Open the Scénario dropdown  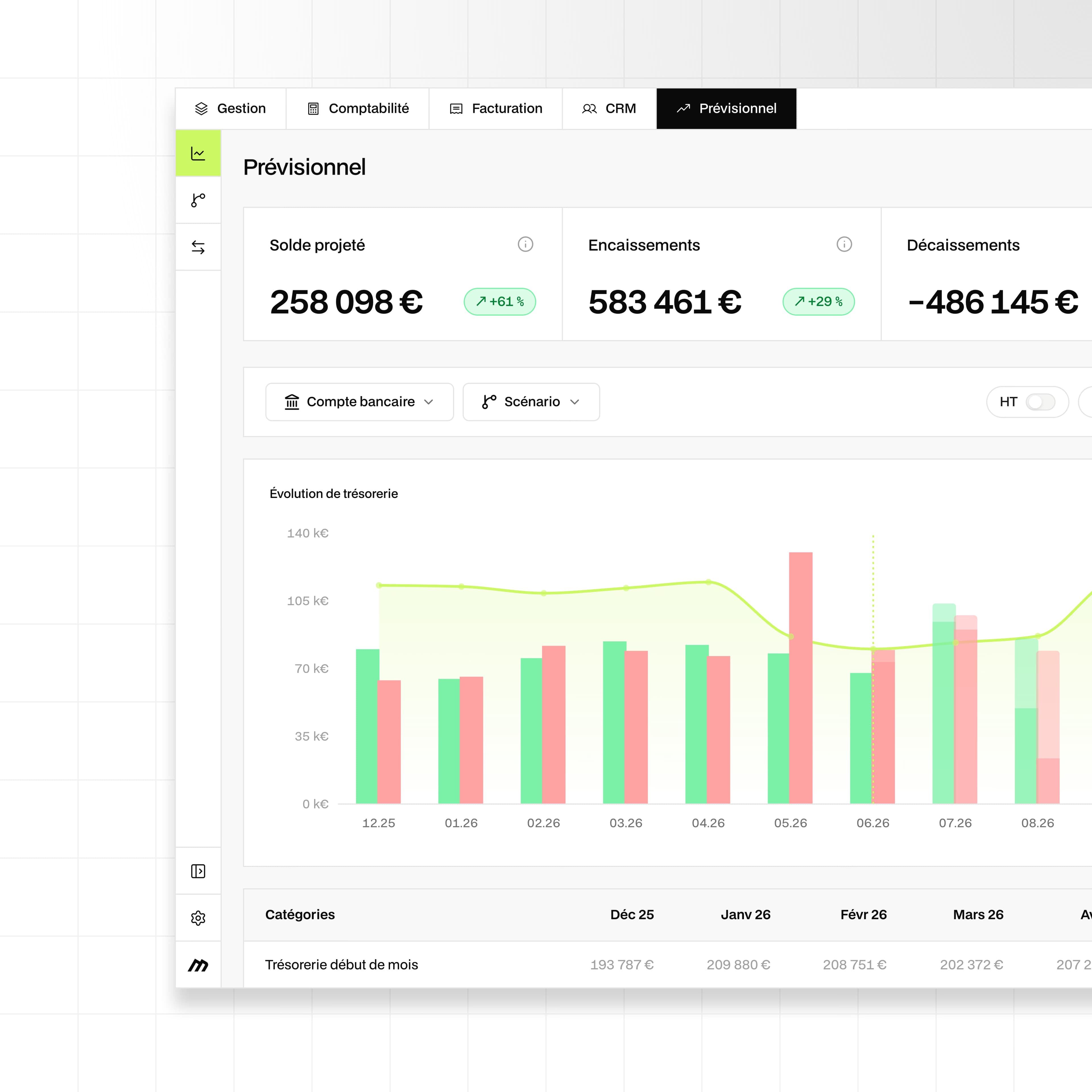pyautogui.click(x=531, y=402)
